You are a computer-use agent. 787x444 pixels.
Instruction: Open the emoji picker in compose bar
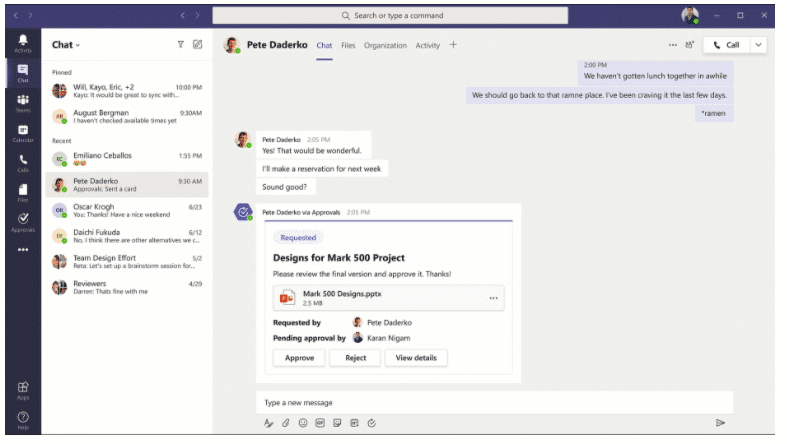pos(302,423)
